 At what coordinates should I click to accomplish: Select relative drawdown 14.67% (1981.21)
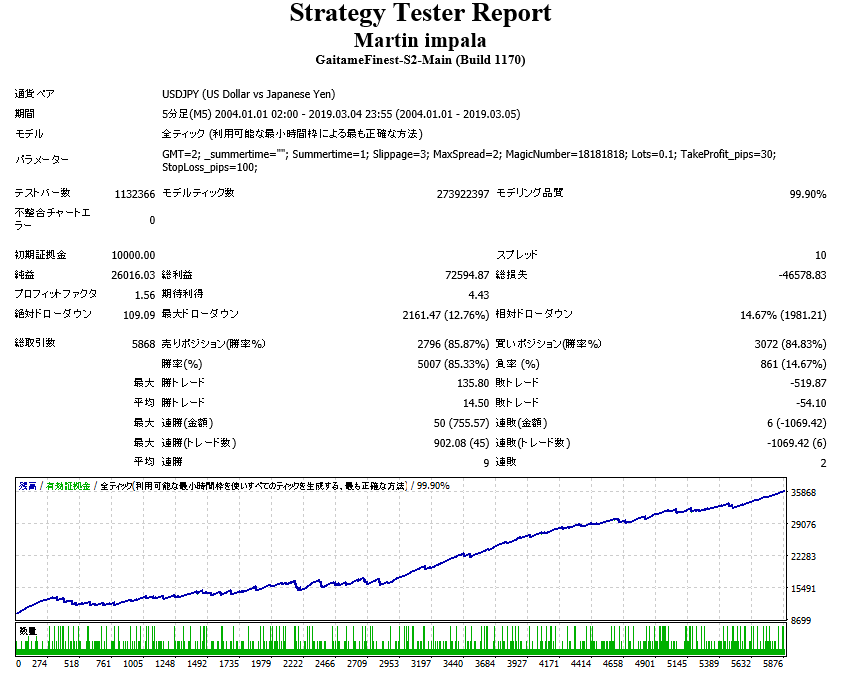pyautogui.click(x=783, y=315)
